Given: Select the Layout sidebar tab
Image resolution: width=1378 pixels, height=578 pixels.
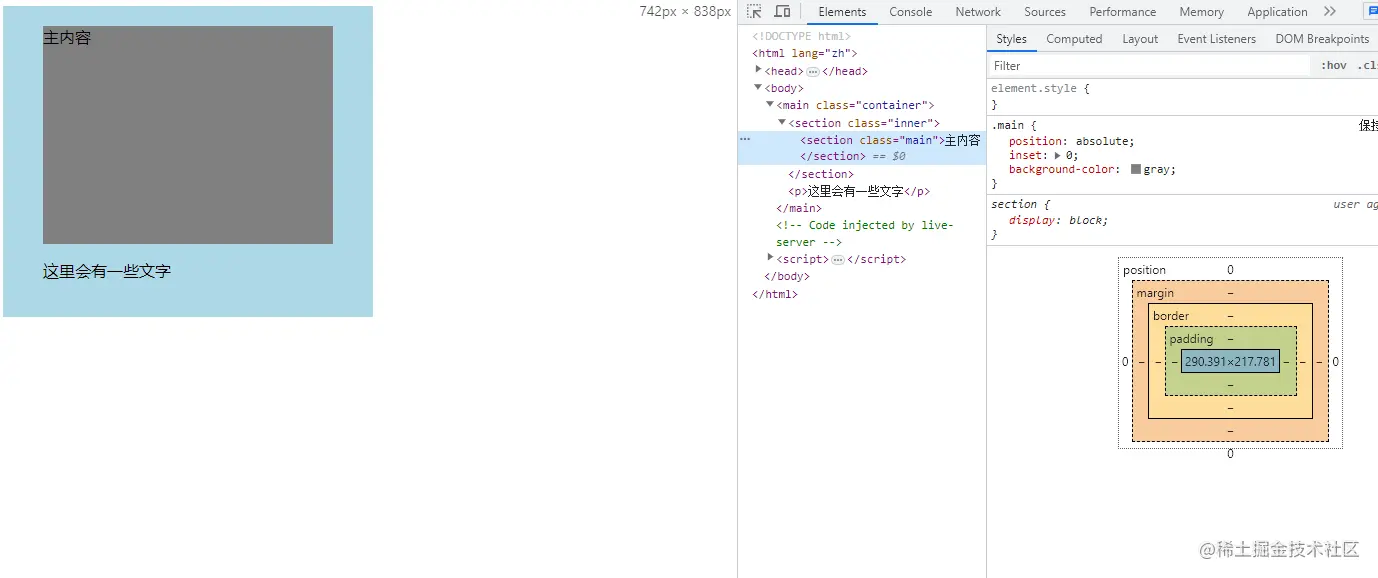Looking at the screenshot, I should [x=1140, y=39].
